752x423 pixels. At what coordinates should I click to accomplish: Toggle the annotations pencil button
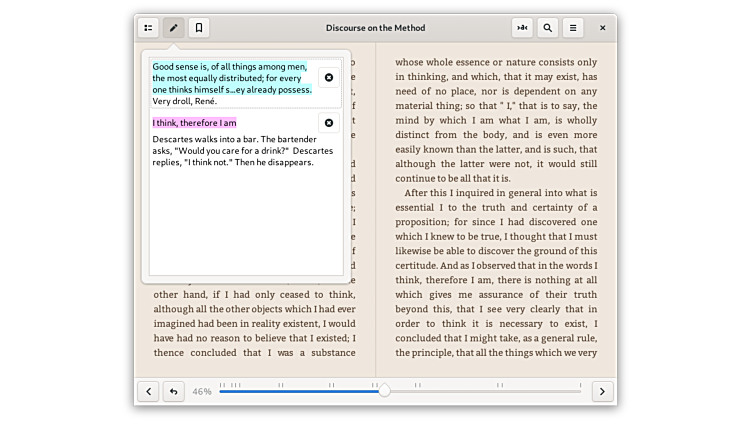(173, 28)
